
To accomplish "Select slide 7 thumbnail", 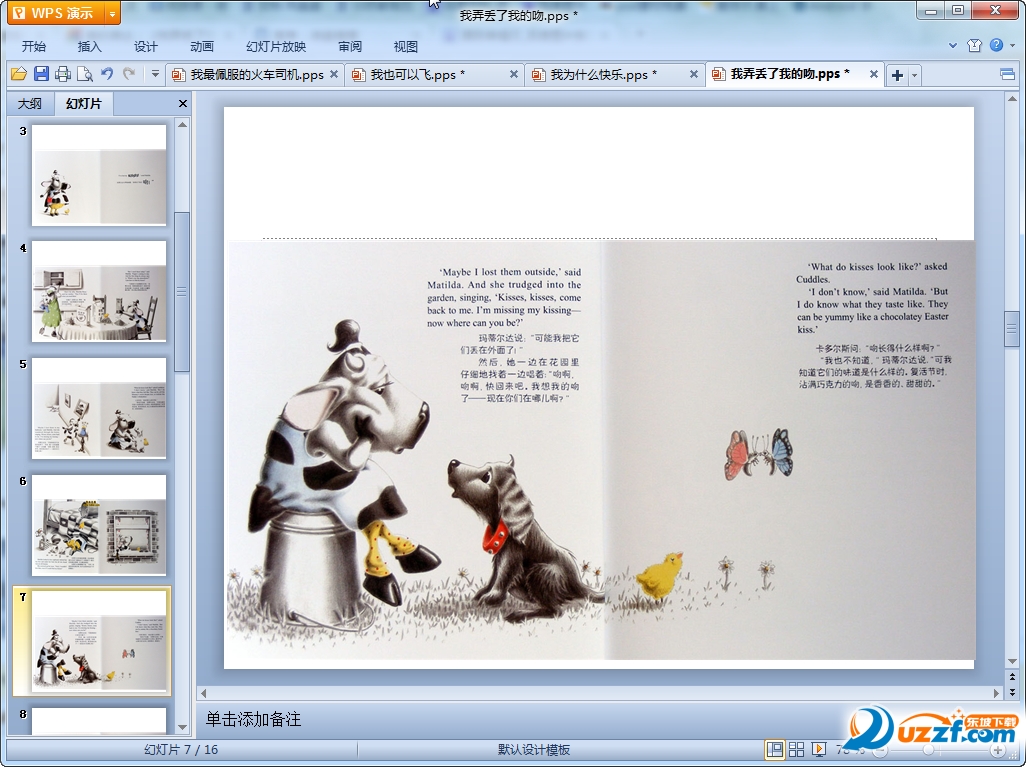I will (x=99, y=641).
